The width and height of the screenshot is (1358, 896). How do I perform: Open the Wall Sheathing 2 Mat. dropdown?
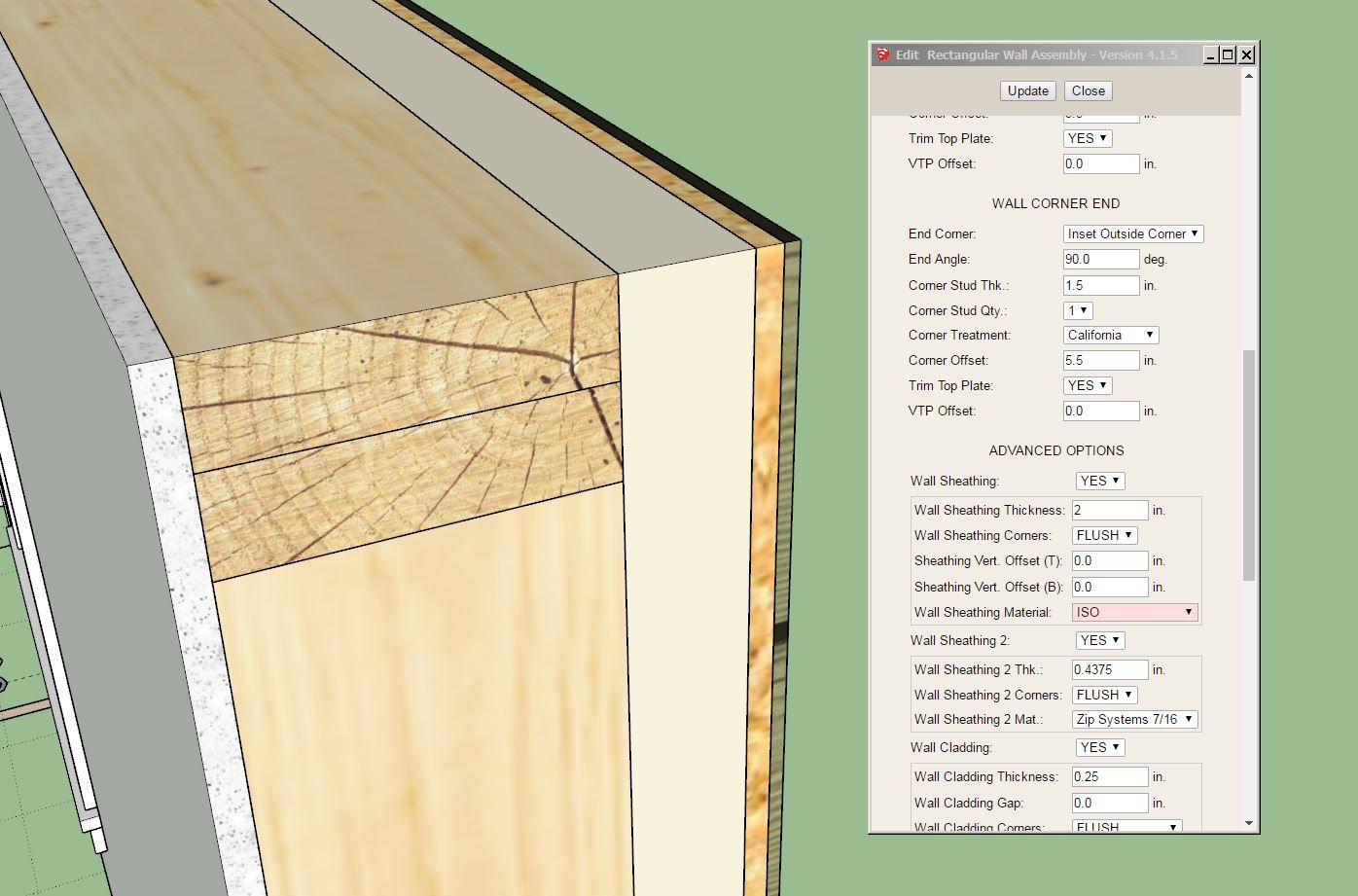1134,719
